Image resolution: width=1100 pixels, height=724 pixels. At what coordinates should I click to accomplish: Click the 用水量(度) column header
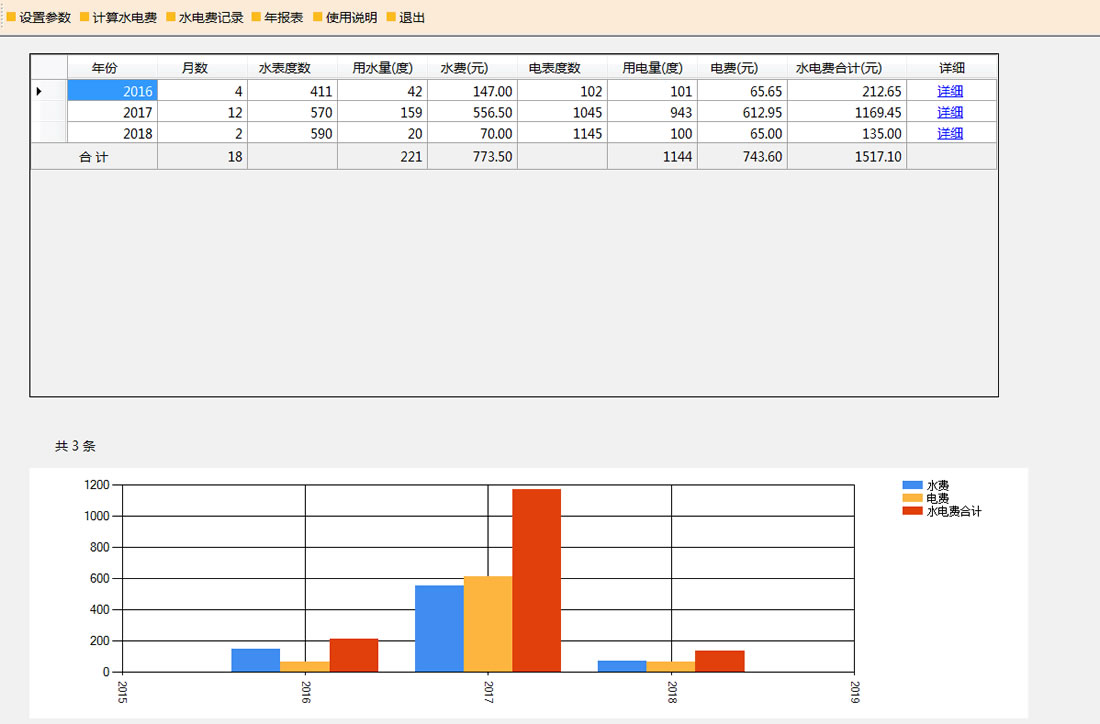click(382, 68)
